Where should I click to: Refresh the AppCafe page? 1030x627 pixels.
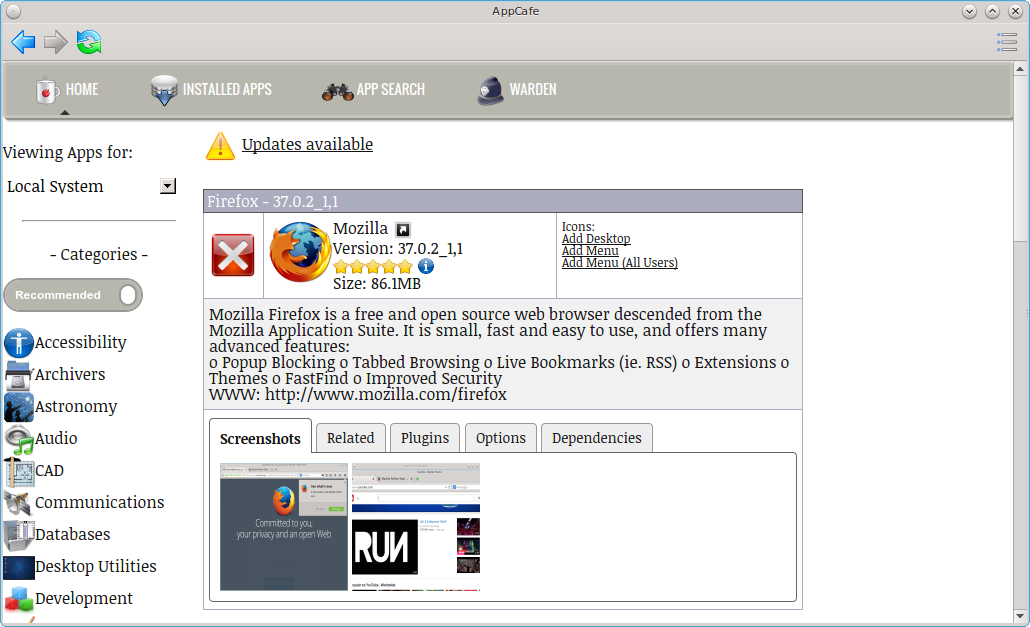coord(89,42)
